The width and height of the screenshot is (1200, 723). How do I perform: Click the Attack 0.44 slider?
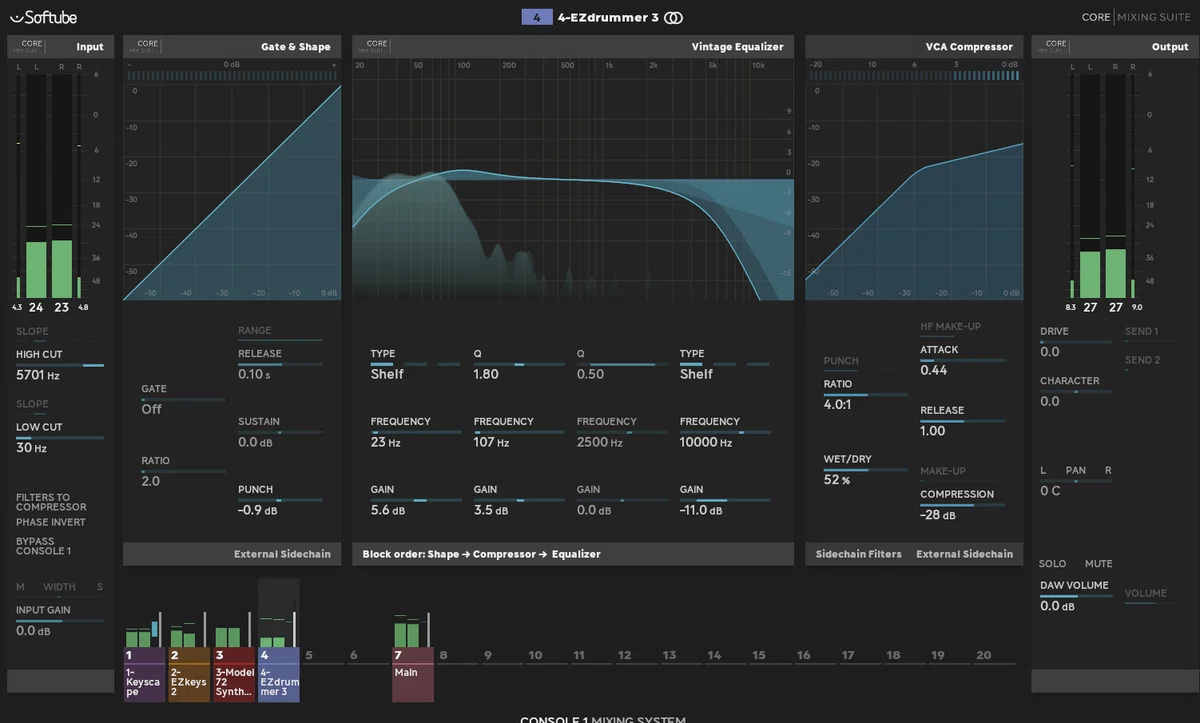(963, 360)
